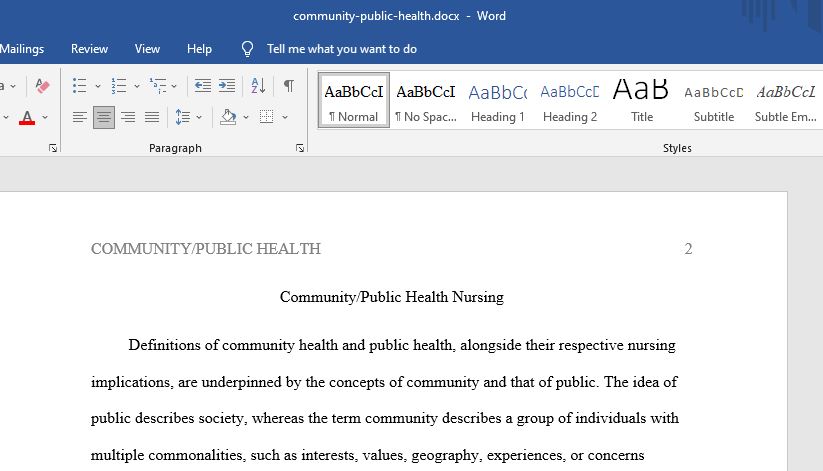This screenshot has width=823, height=471.
Task: Open Paragraph settings dialog launcher
Action: 300,148
